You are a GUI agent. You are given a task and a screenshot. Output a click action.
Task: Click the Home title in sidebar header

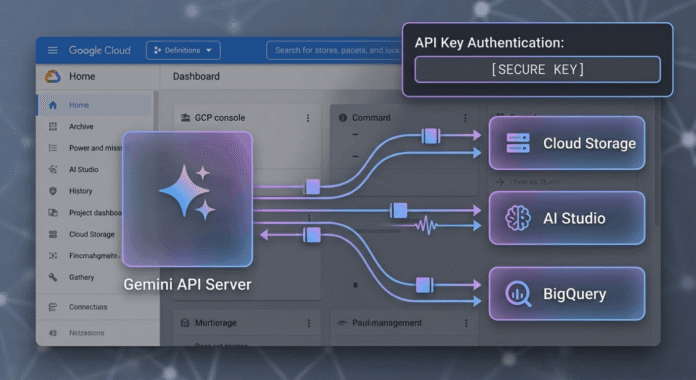[82, 76]
